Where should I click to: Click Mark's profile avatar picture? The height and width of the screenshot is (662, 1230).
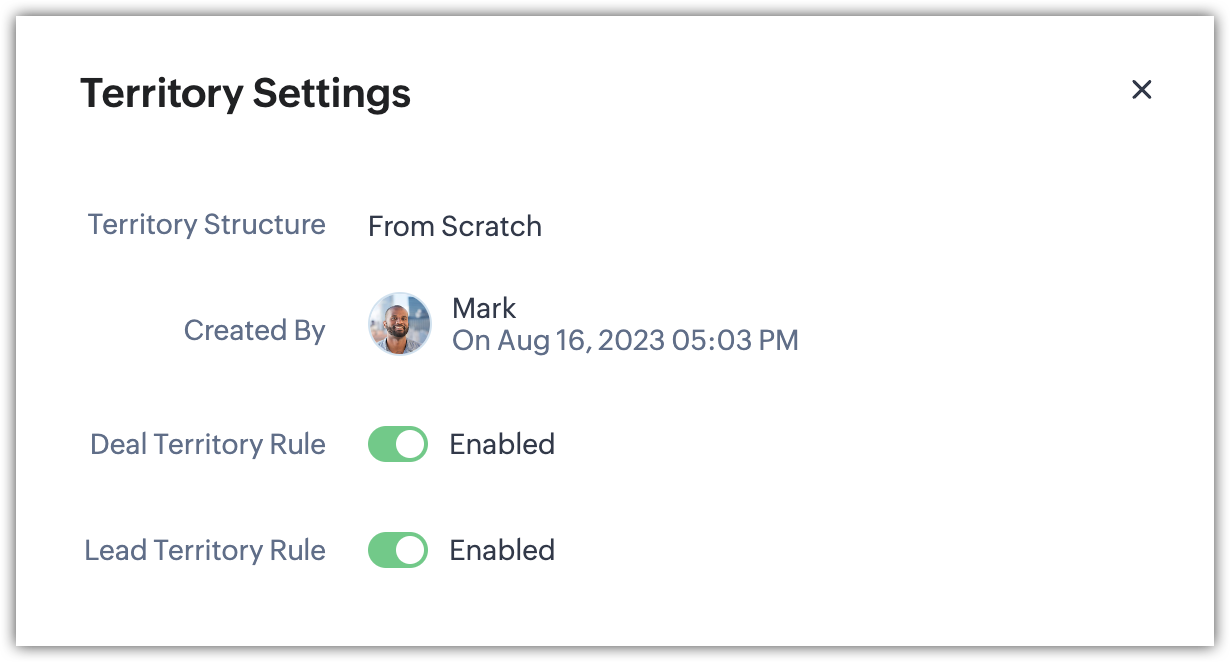pos(399,324)
